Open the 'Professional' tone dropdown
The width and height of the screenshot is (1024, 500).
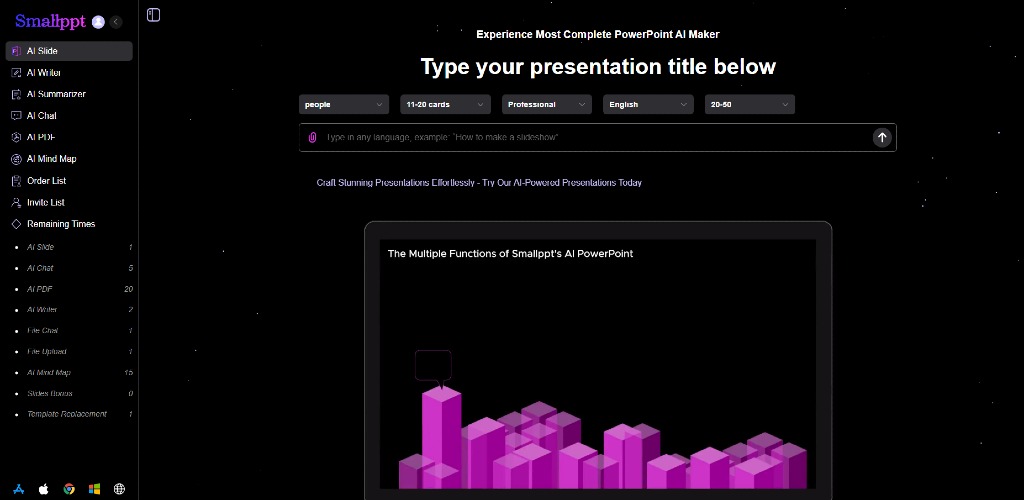pyautogui.click(x=547, y=104)
